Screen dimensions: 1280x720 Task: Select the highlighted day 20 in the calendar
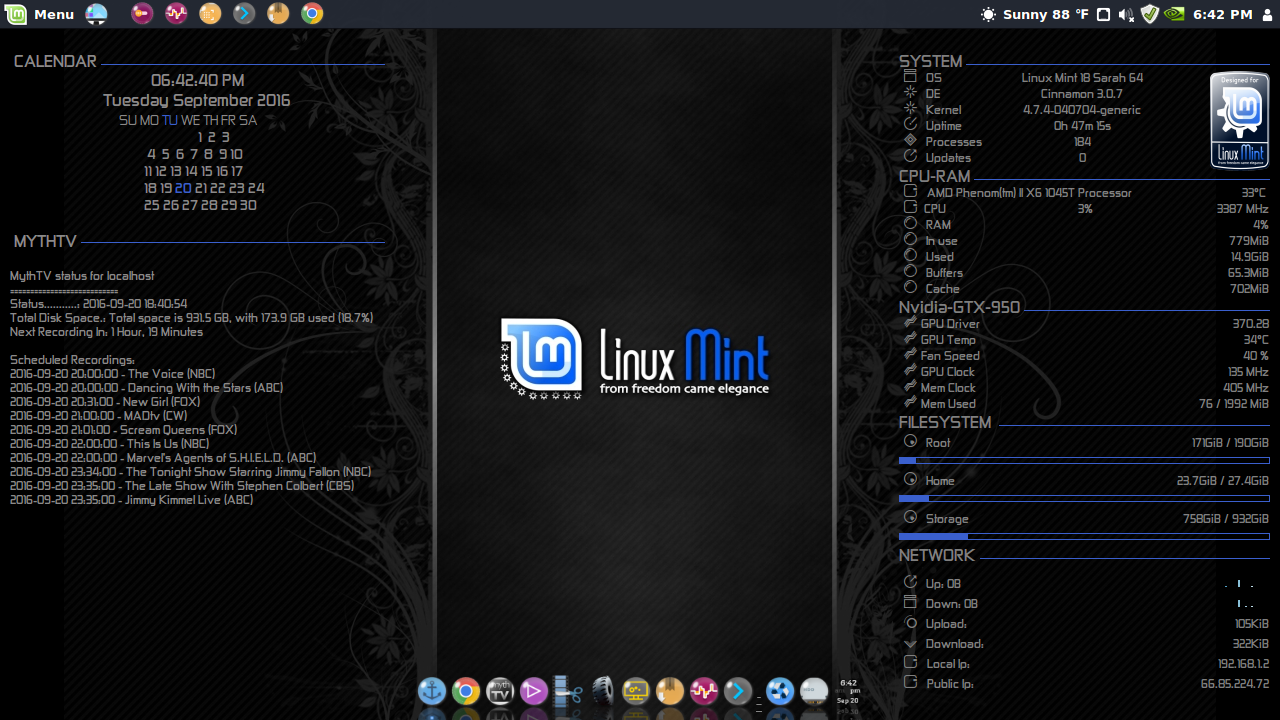[183, 188]
